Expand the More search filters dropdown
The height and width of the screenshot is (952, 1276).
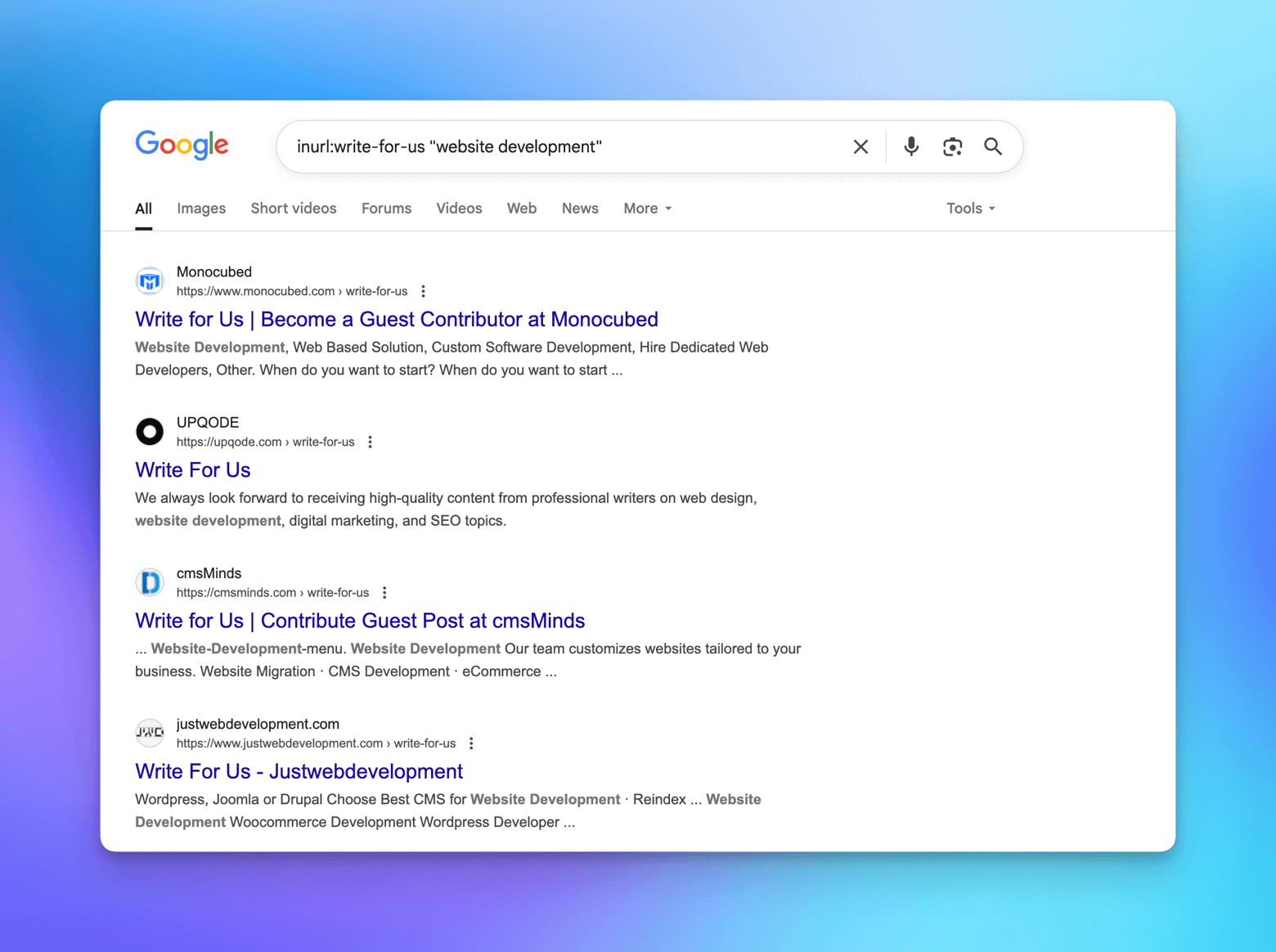point(647,209)
